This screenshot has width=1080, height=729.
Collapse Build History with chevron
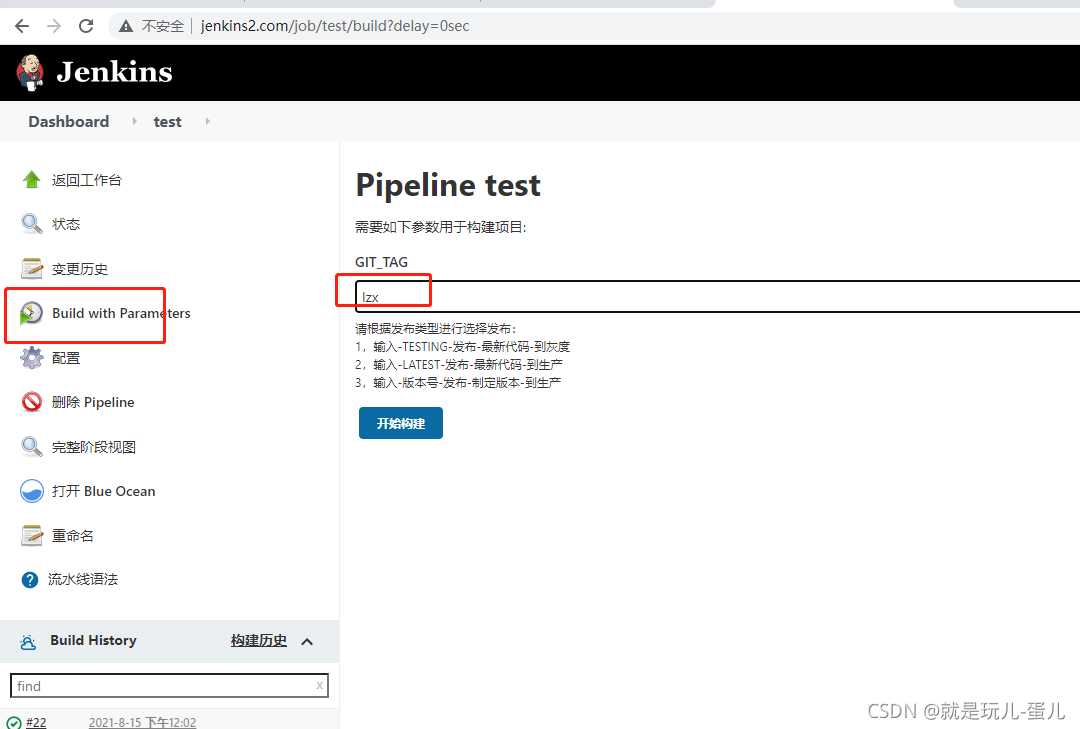pos(307,641)
